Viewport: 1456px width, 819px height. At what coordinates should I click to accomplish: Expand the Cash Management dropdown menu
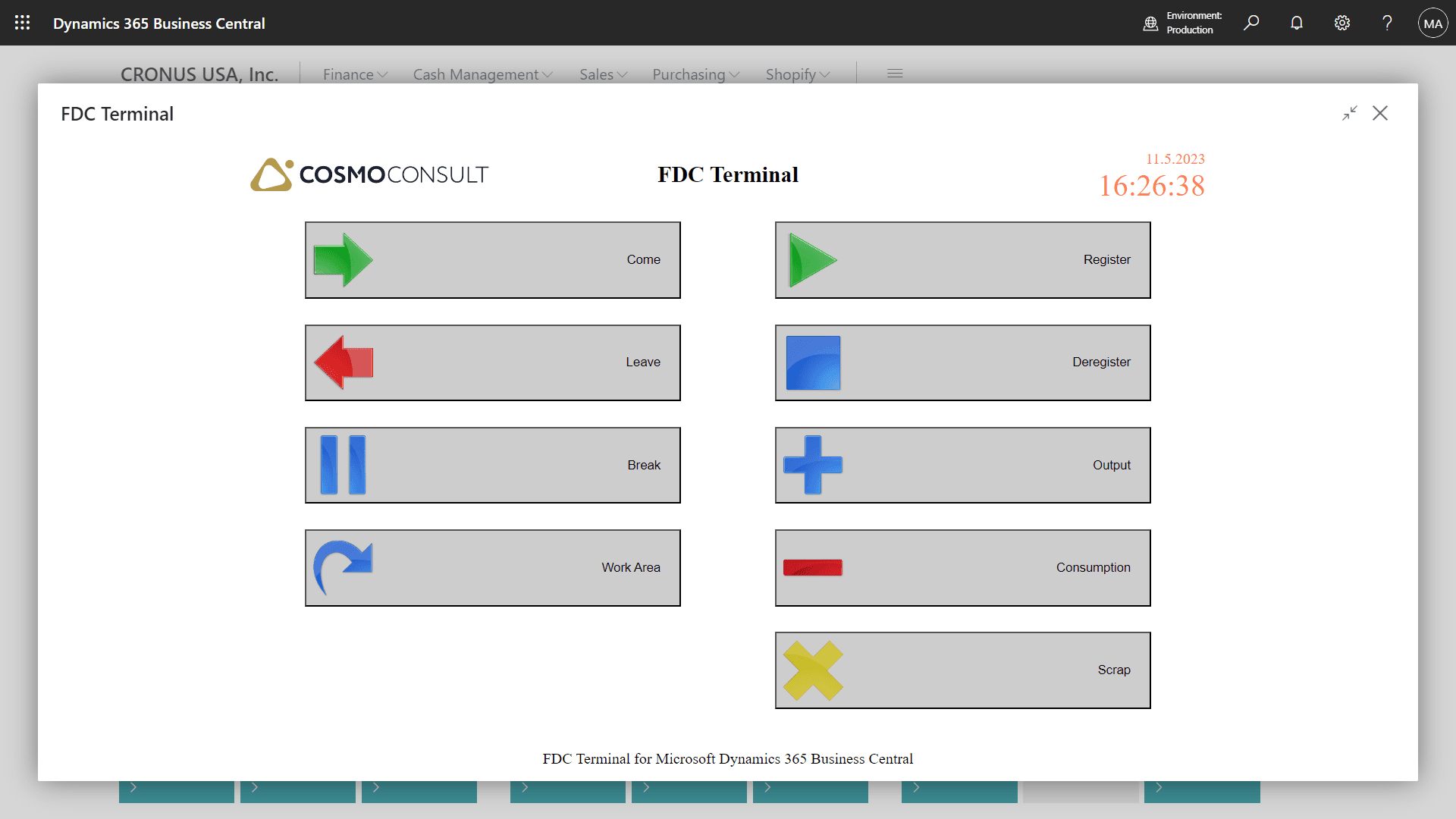(484, 73)
